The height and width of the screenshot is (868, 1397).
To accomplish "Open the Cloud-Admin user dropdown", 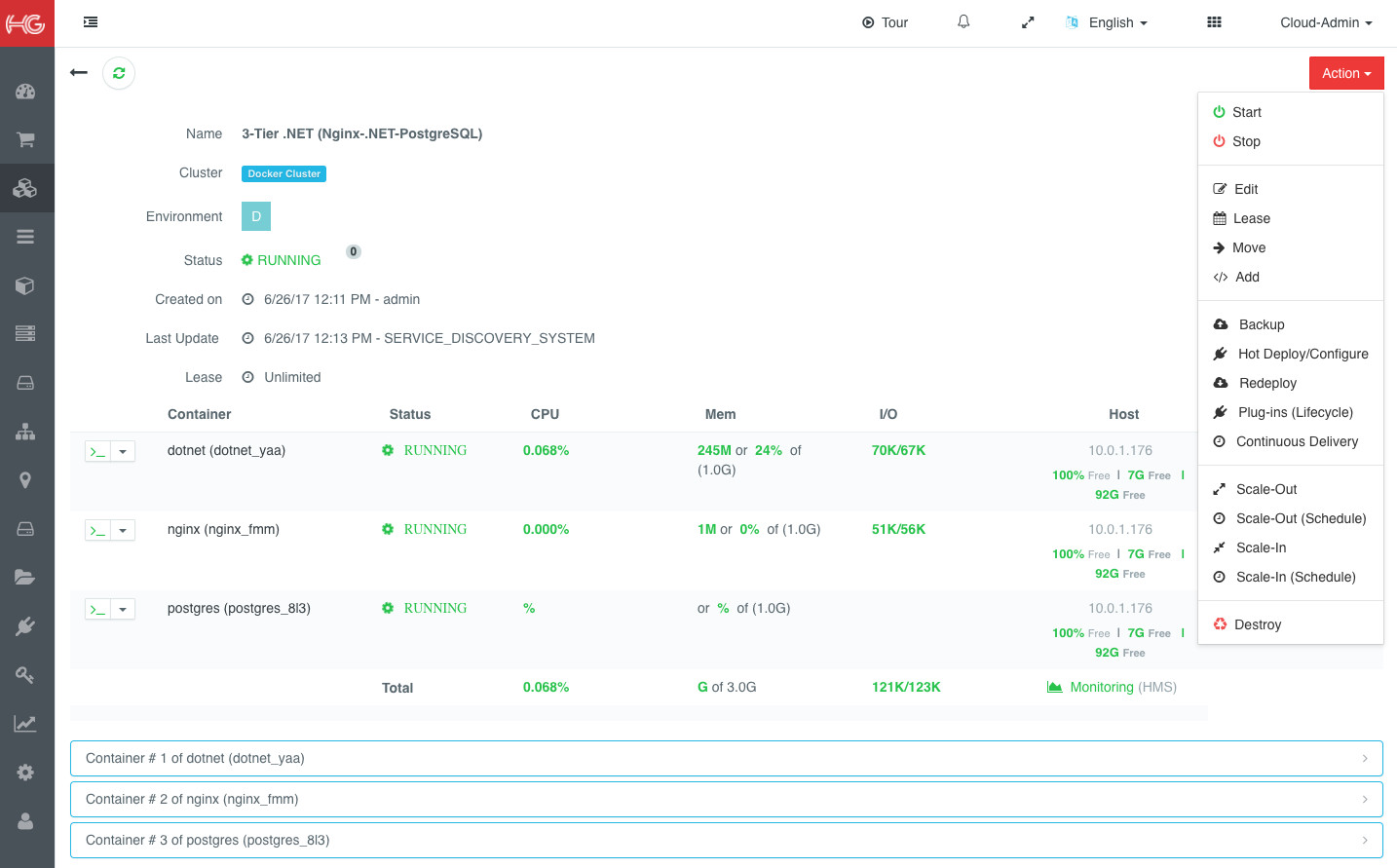I will (x=1326, y=22).
